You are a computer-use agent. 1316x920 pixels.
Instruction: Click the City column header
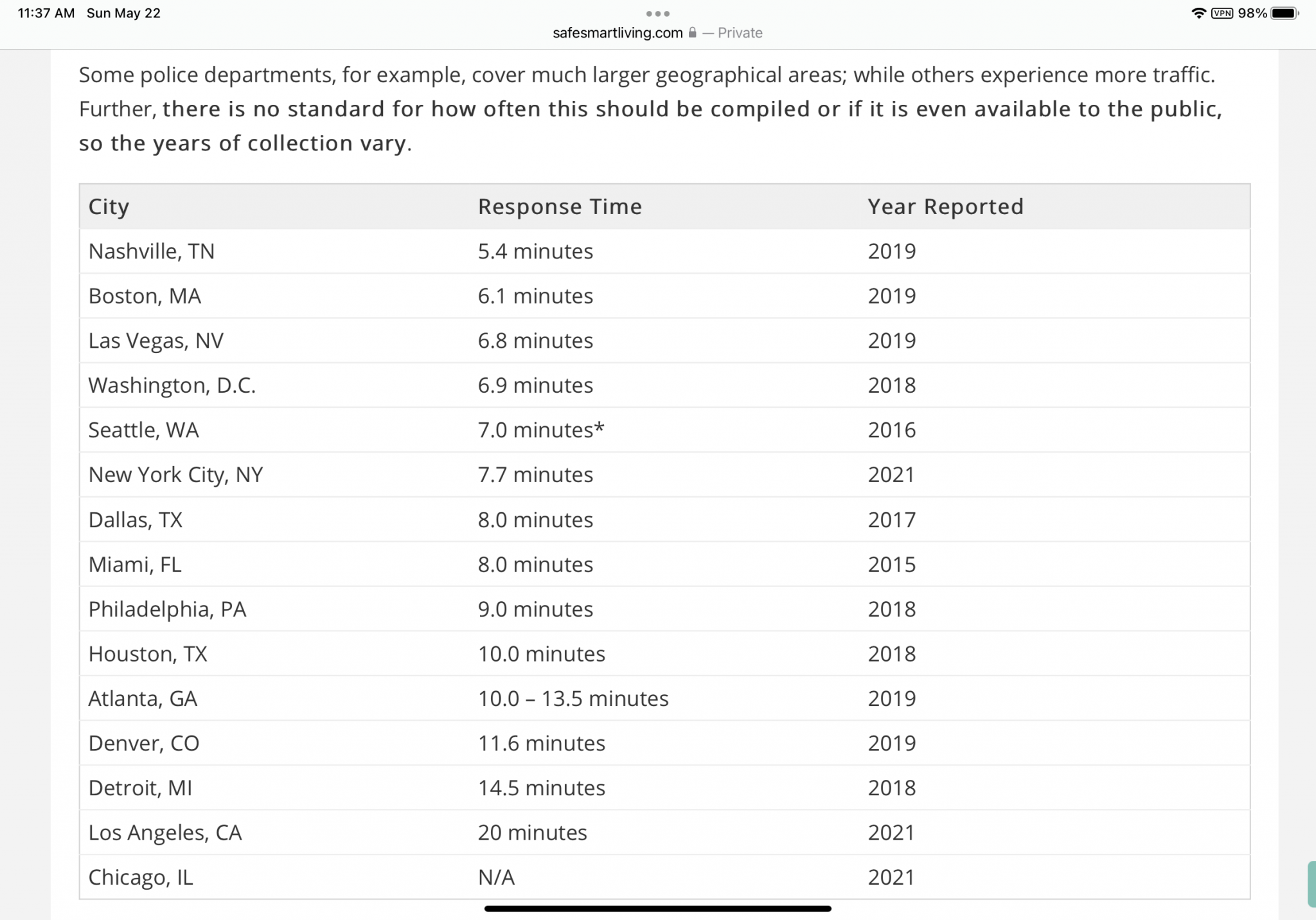[x=109, y=207]
